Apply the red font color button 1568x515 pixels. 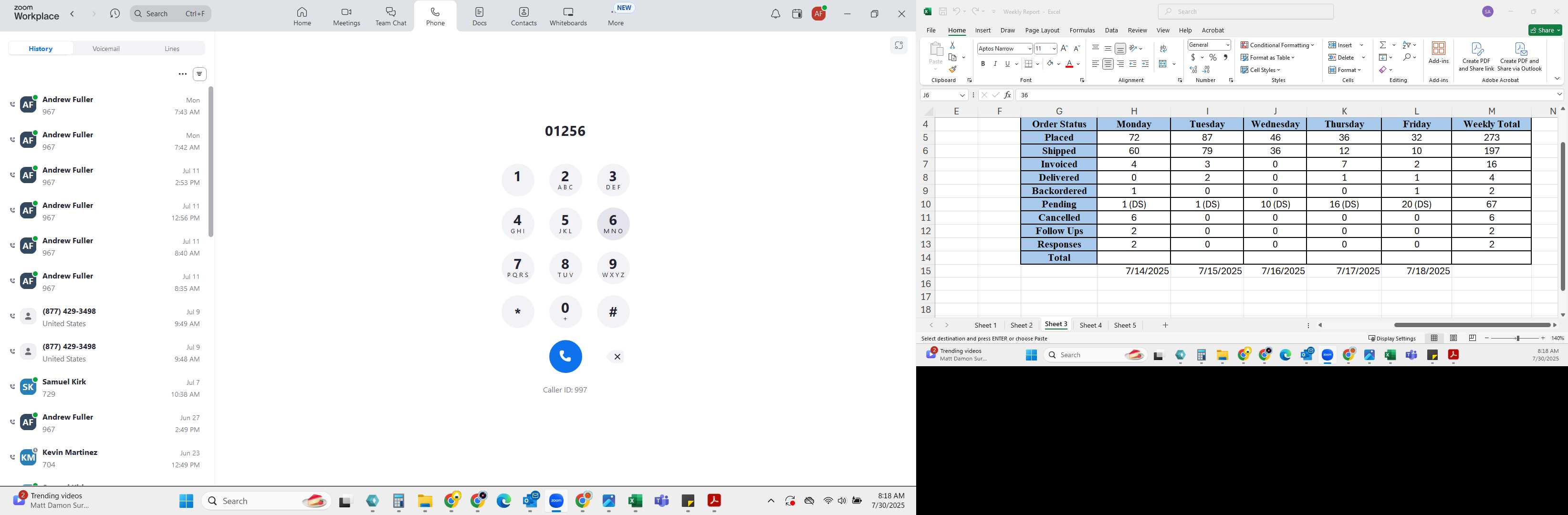point(1069,64)
